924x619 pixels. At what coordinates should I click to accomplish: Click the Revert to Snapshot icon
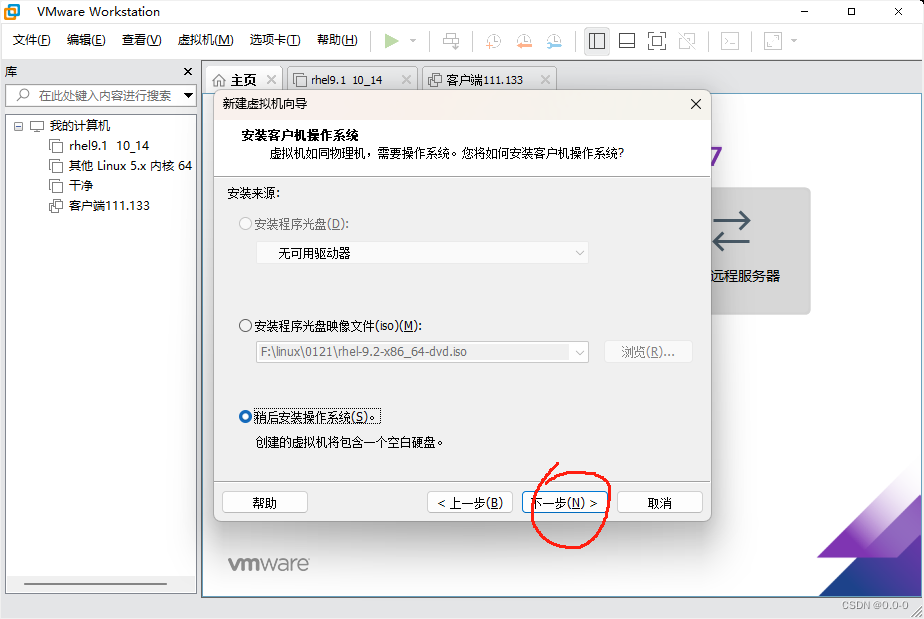click(524, 41)
